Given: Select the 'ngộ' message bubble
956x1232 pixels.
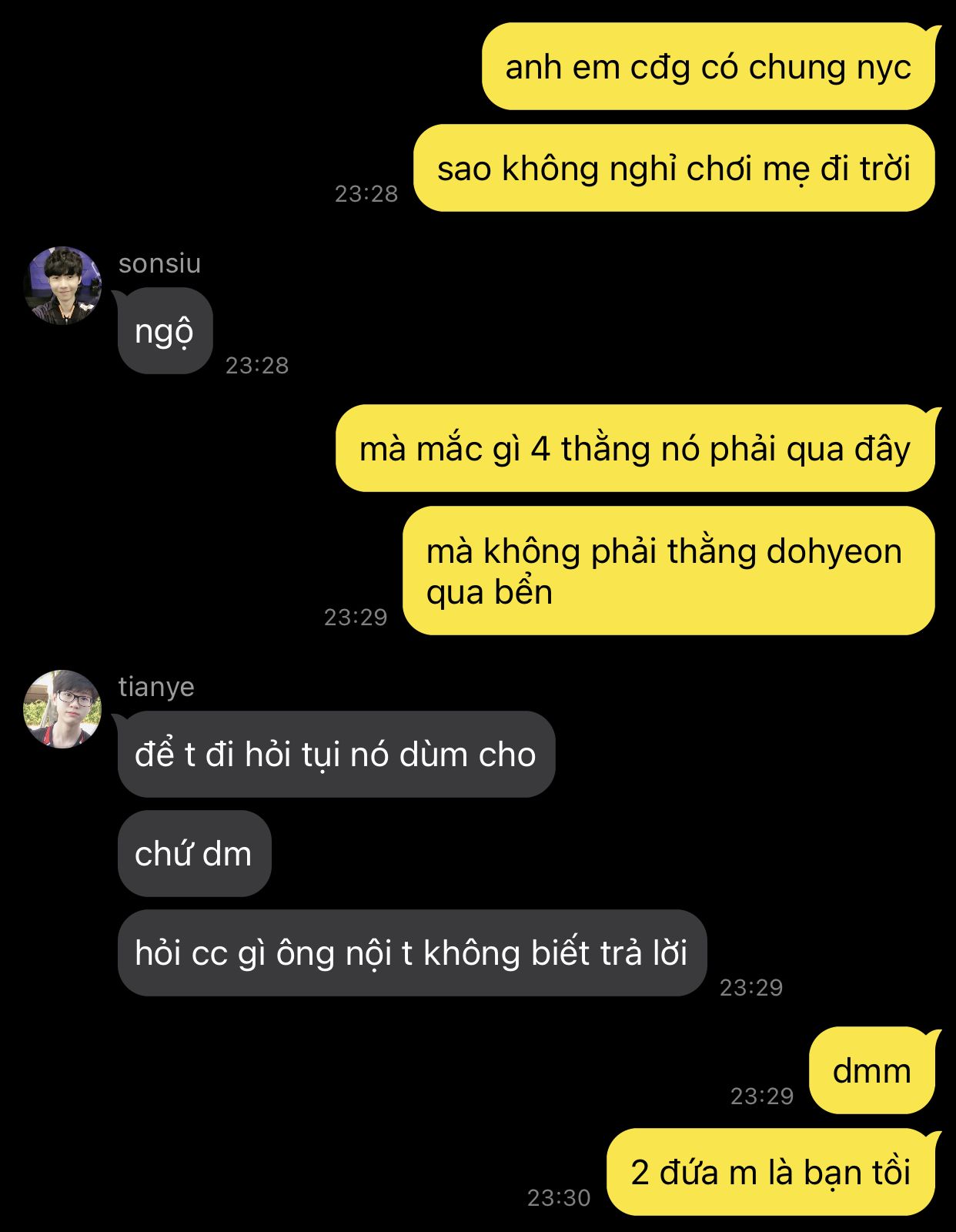Looking at the screenshot, I should tap(165, 331).
